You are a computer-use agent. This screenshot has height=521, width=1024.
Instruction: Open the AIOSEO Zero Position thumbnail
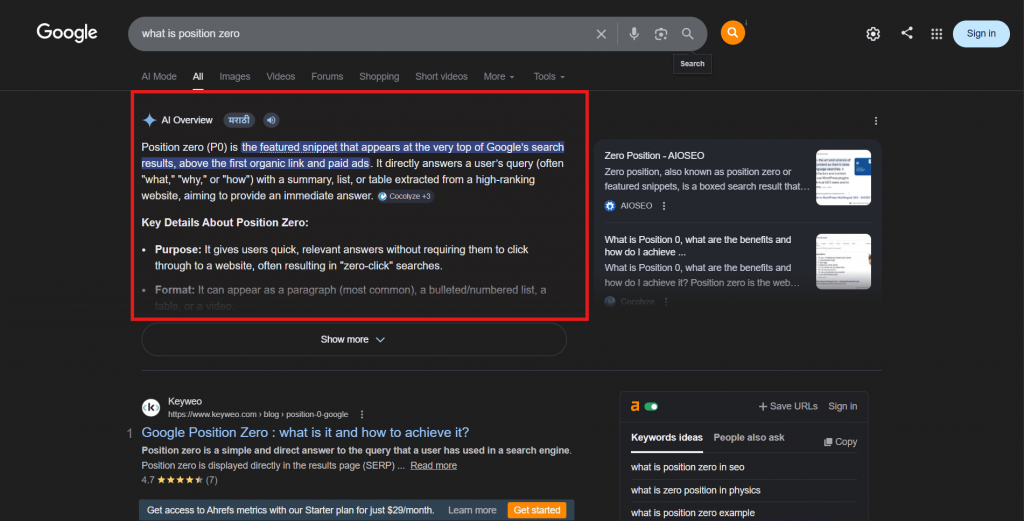coord(843,178)
